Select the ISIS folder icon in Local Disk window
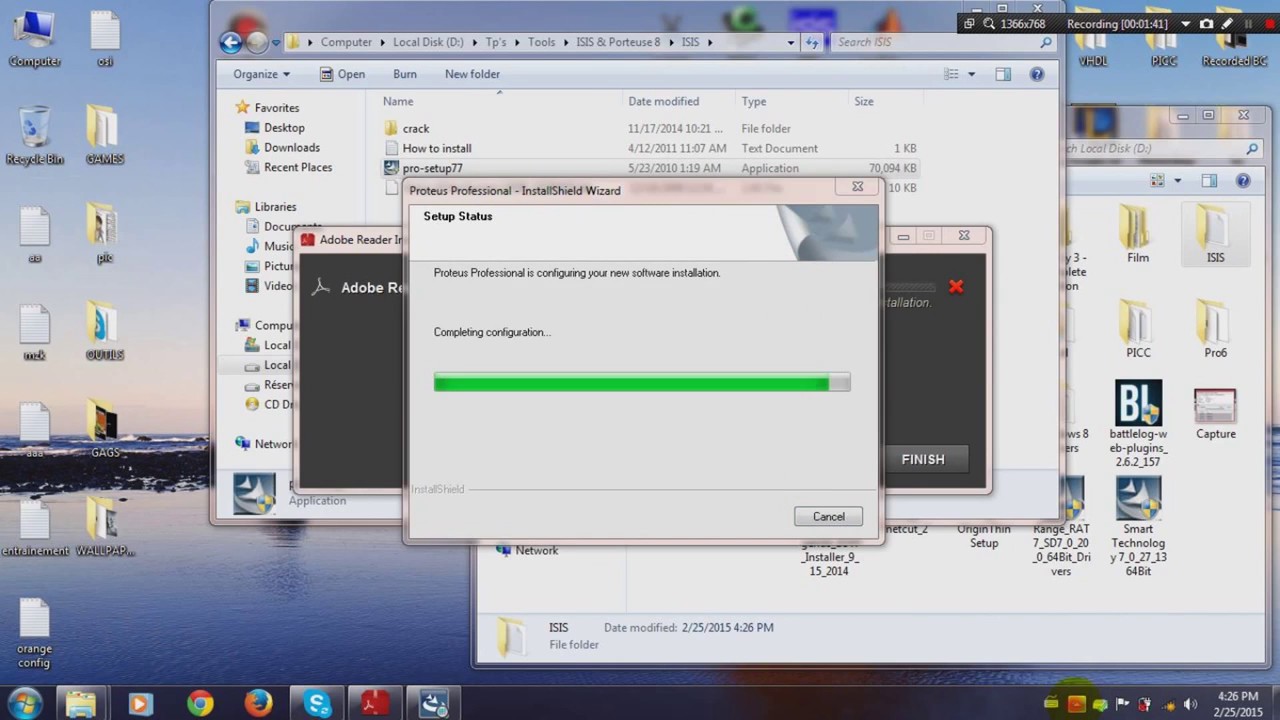1280x720 pixels. tap(1215, 234)
